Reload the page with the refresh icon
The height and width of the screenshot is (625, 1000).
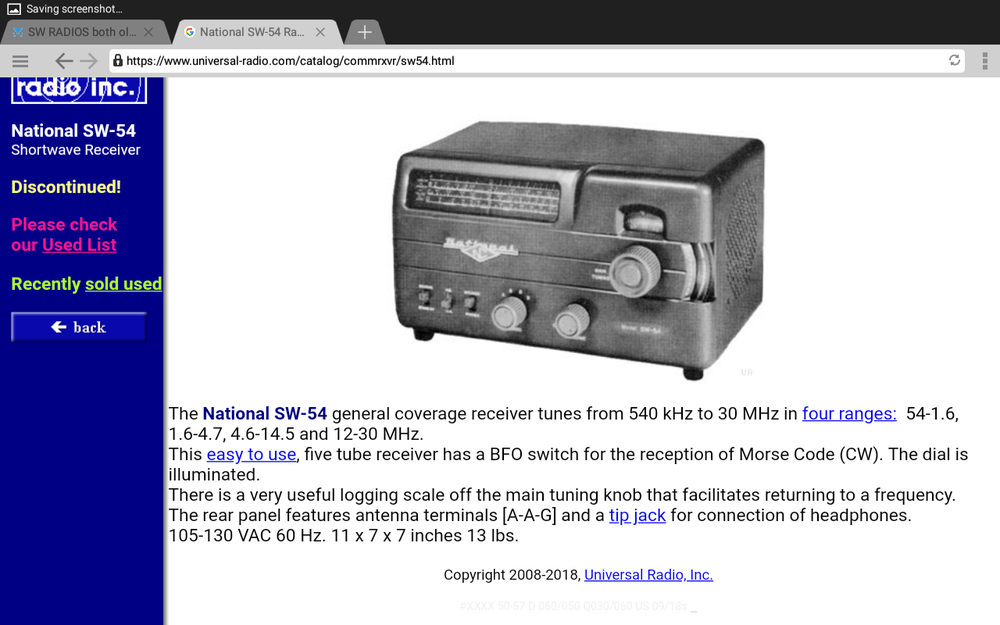954,60
